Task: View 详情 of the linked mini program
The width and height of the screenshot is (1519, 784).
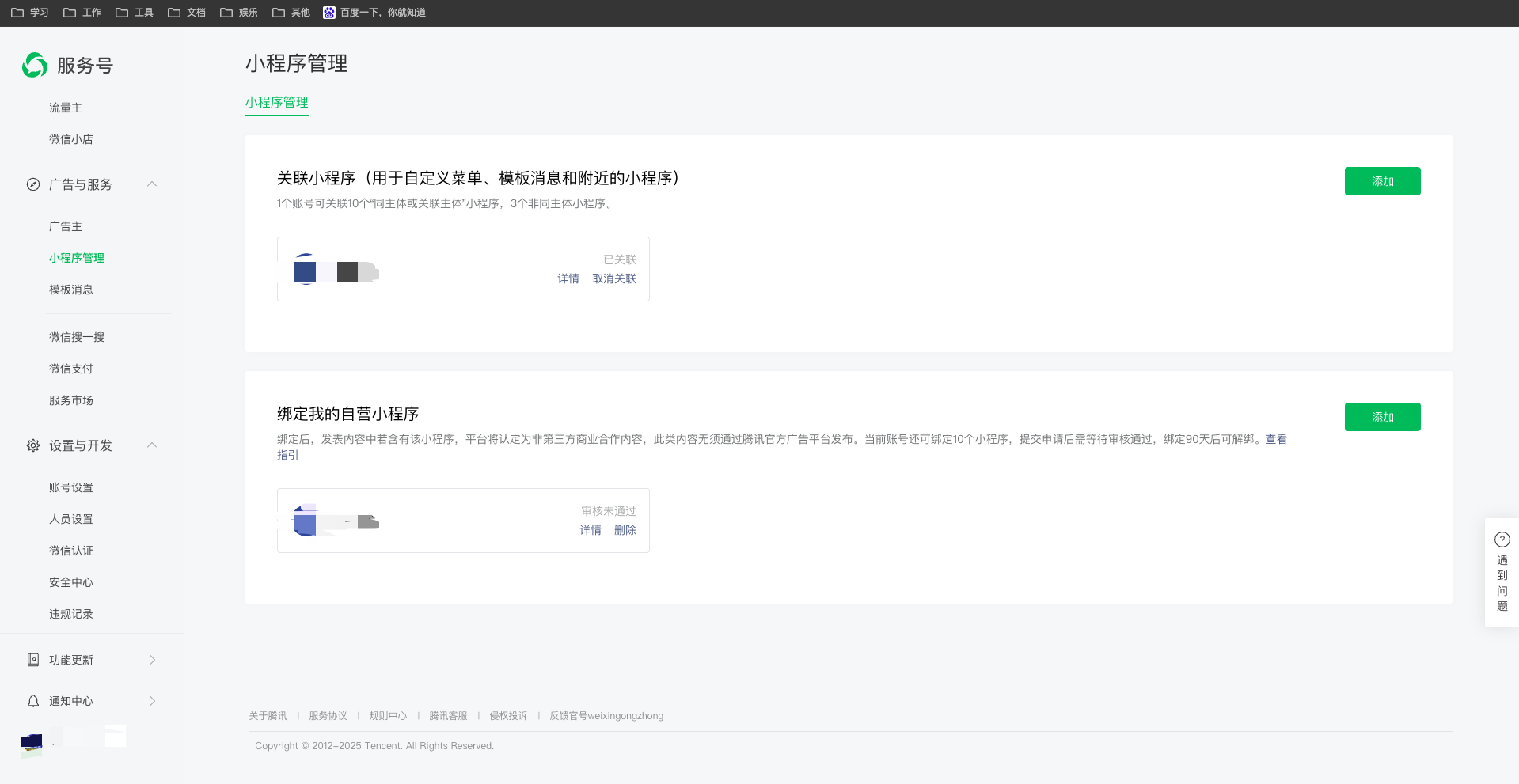Action: (x=568, y=278)
